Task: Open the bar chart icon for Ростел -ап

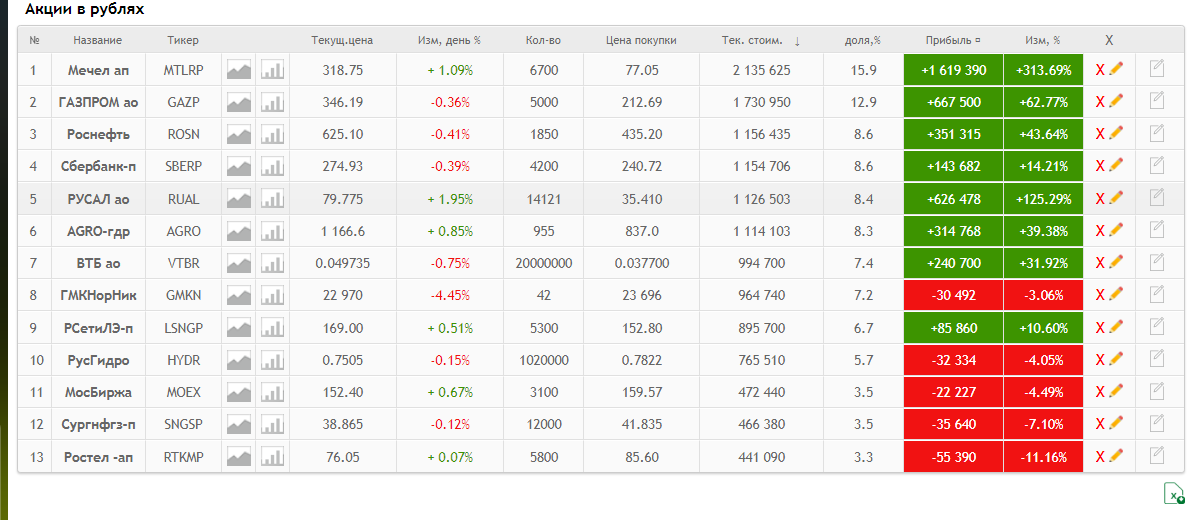Action: click(x=272, y=457)
